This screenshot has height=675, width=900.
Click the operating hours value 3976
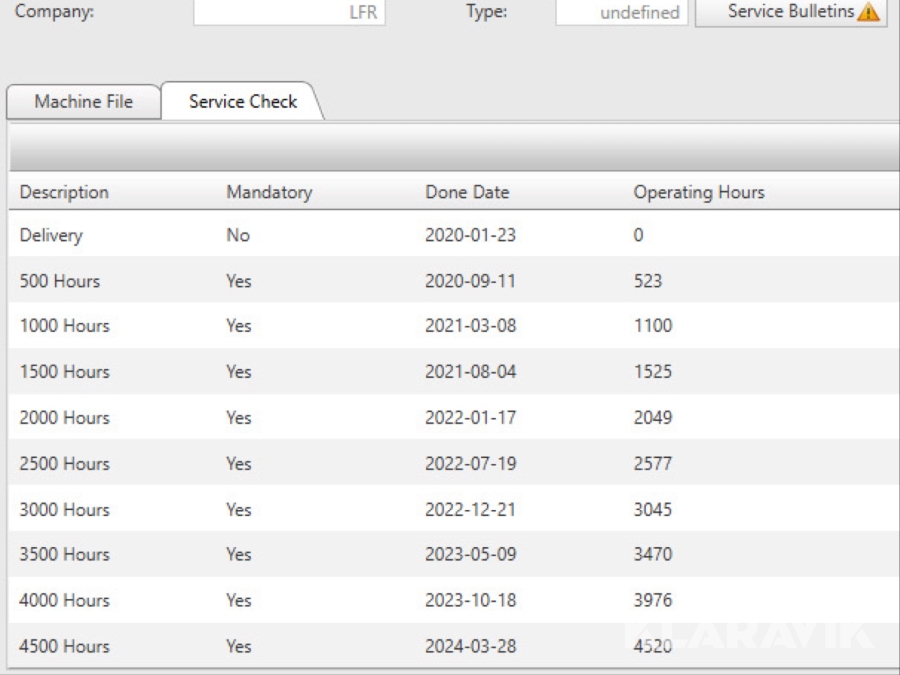click(653, 600)
